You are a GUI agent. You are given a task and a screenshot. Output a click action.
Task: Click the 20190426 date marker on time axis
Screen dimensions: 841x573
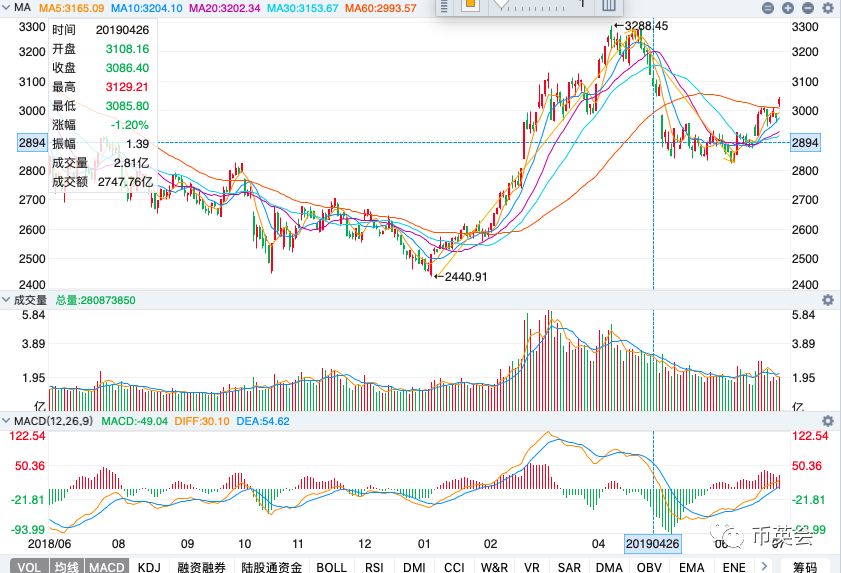tap(653, 543)
